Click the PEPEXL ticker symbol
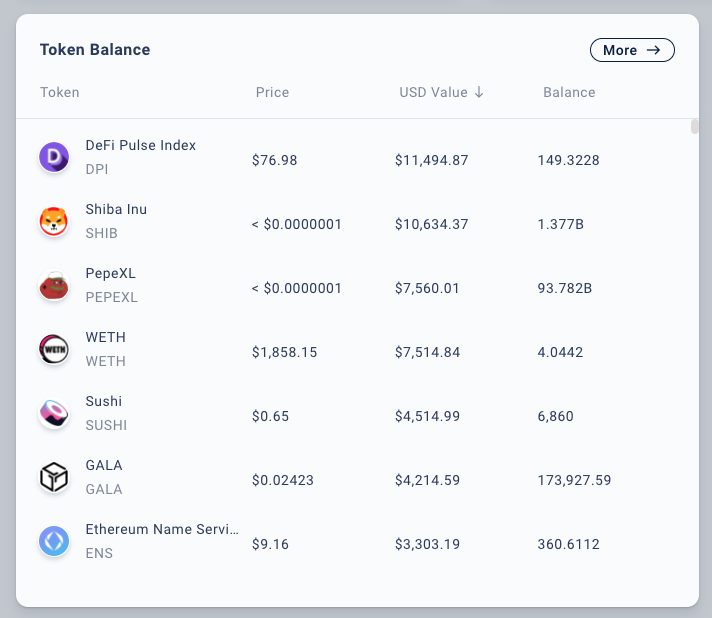This screenshot has width=712, height=618. [x=112, y=297]
